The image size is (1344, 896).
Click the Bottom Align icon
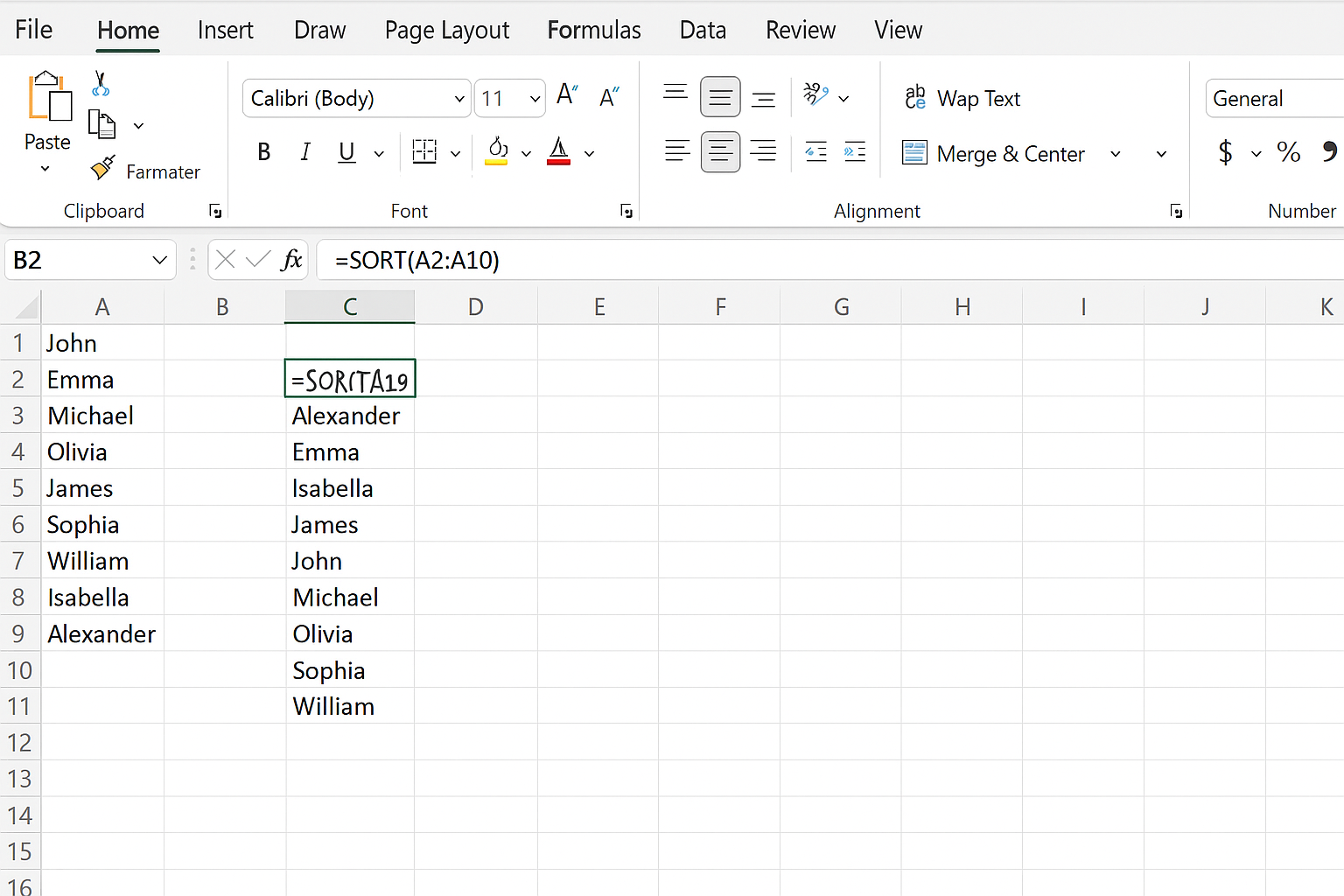pyautogui.click(x=763, y=99)
